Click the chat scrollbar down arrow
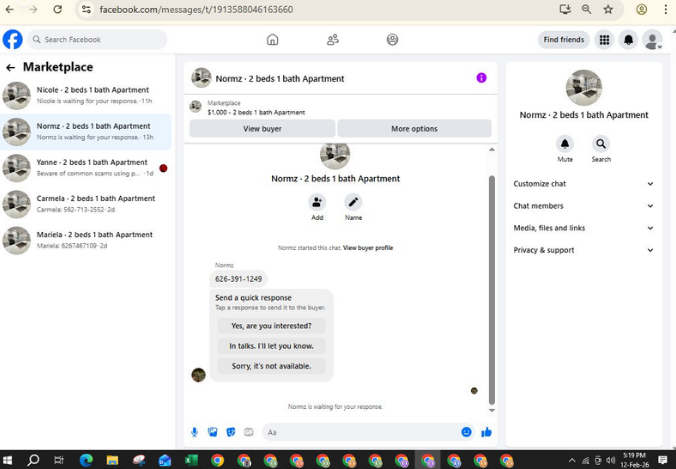The image size is (676, 469). 491,410
